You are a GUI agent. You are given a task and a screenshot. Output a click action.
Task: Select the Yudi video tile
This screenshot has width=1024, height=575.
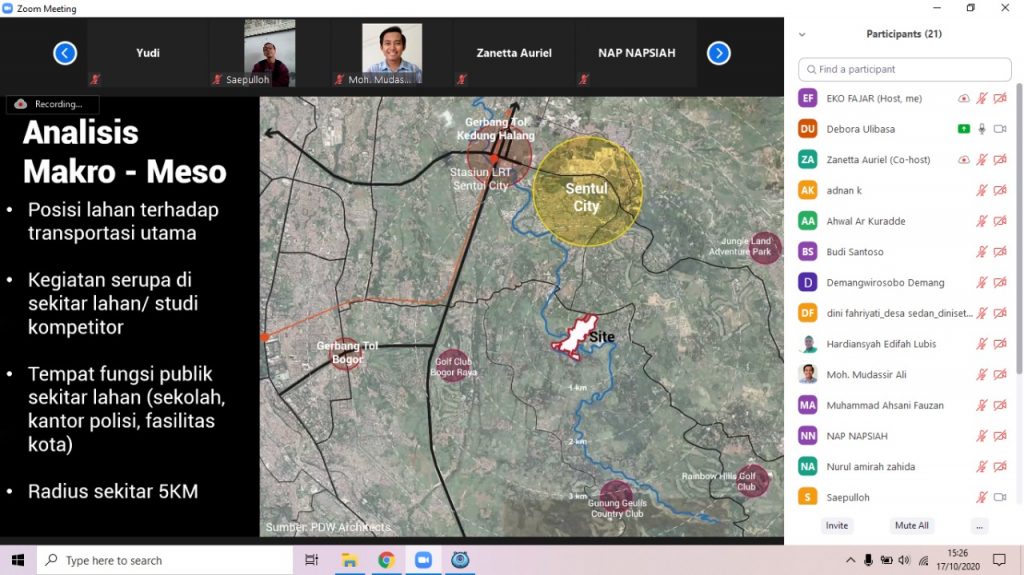[148, 53]
